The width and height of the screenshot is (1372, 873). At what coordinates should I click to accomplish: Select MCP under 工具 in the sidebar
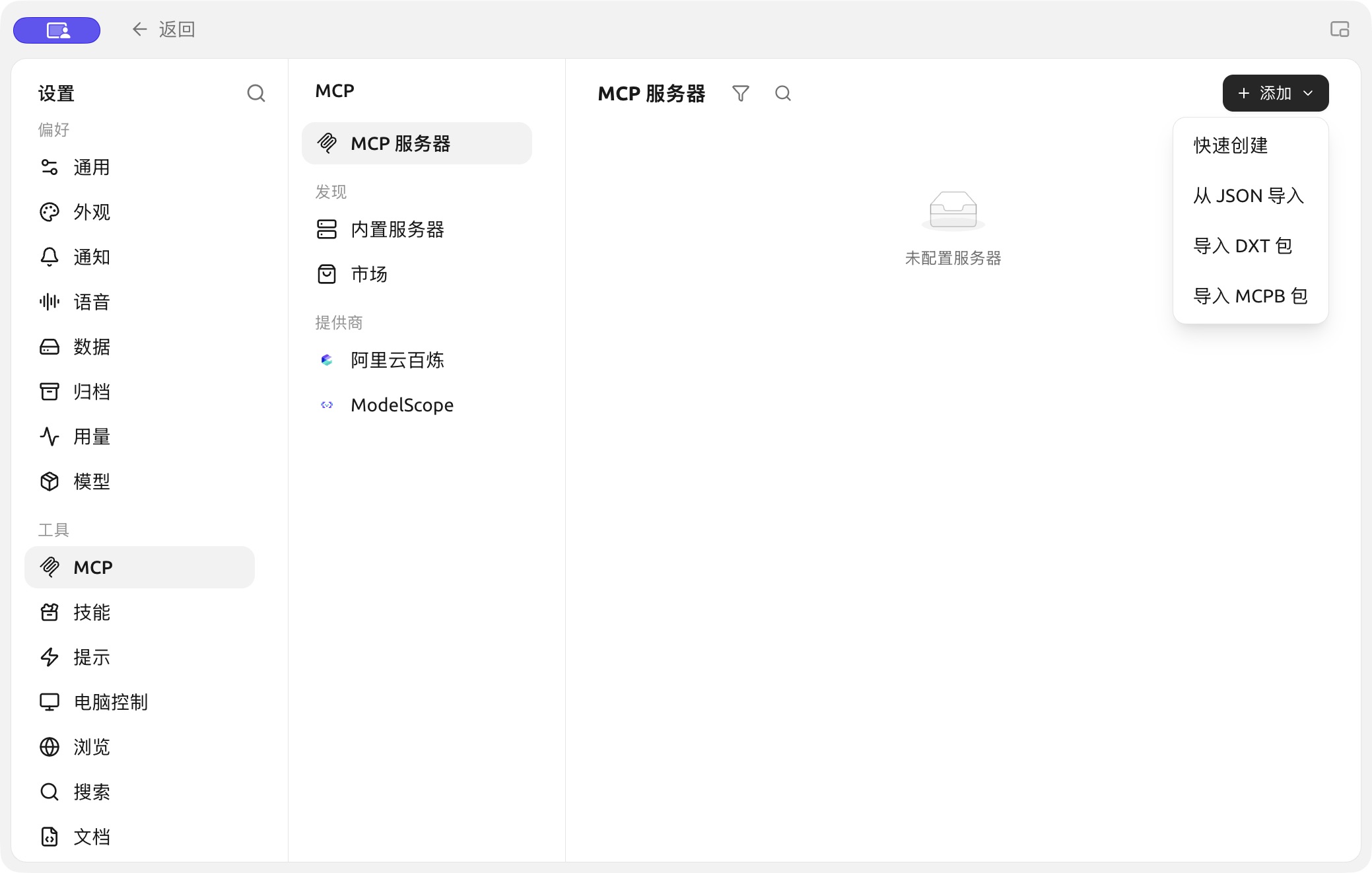pyautogui.click(x=139, y=567)
